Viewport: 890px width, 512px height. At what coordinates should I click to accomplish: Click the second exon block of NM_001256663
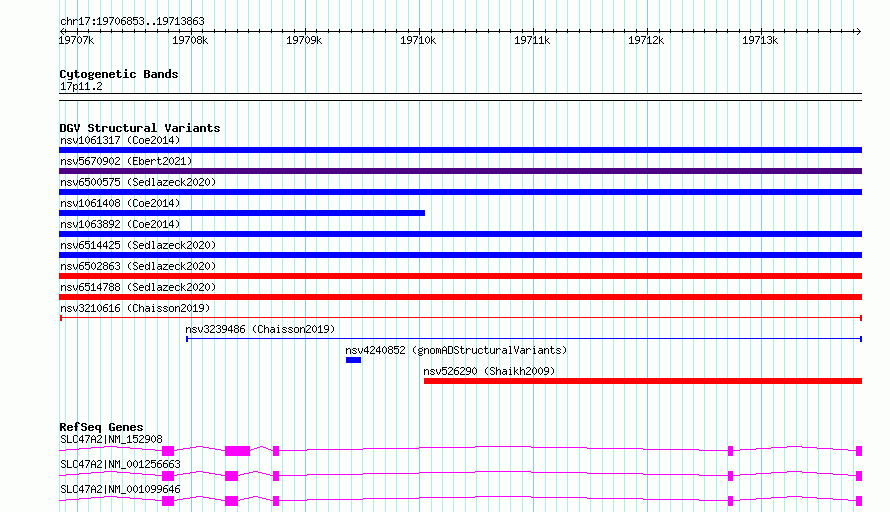(232, 476)
